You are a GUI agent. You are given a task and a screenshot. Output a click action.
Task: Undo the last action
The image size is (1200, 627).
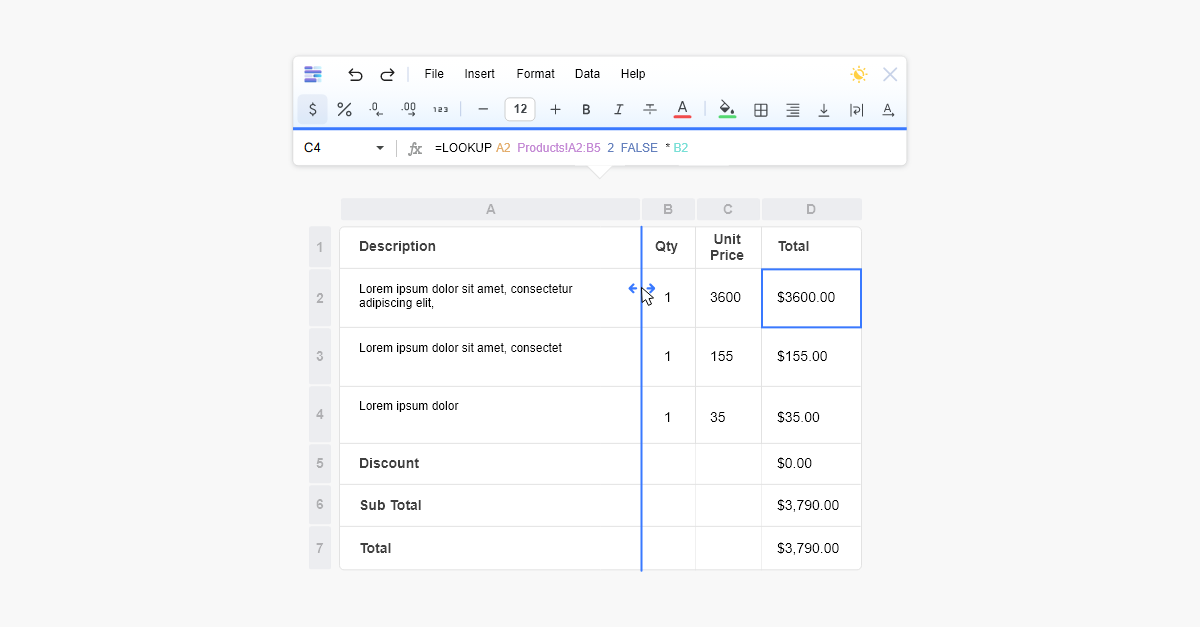355,74
